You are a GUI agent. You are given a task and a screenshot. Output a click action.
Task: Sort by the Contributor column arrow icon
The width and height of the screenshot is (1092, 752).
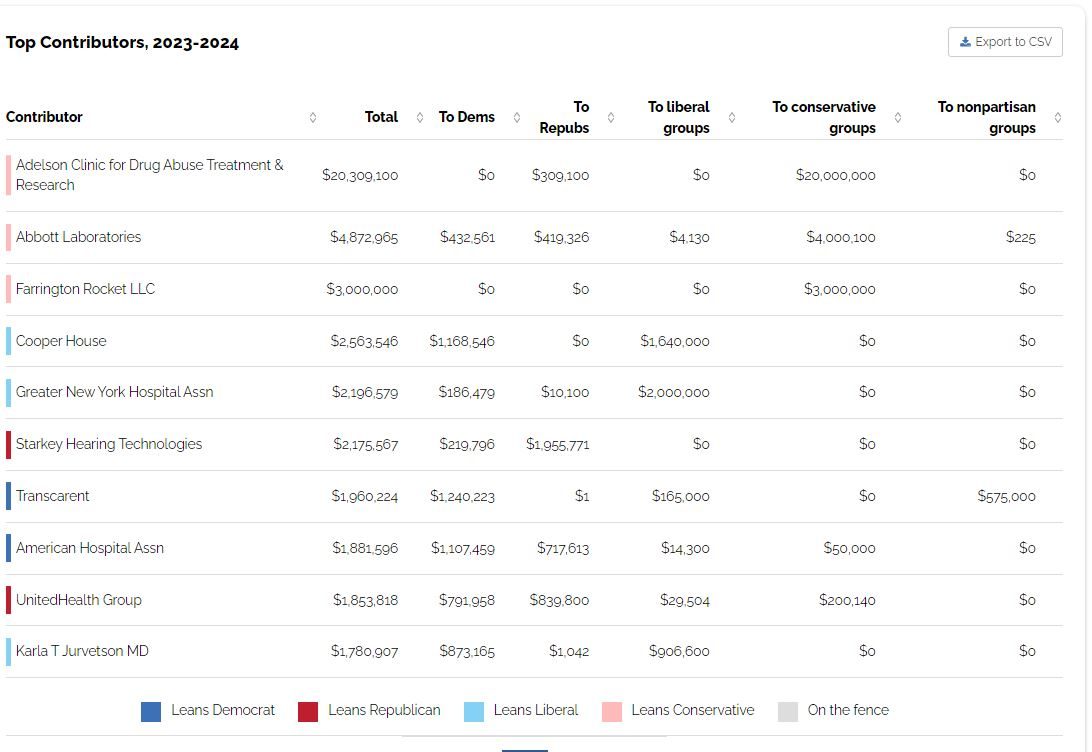313,118
